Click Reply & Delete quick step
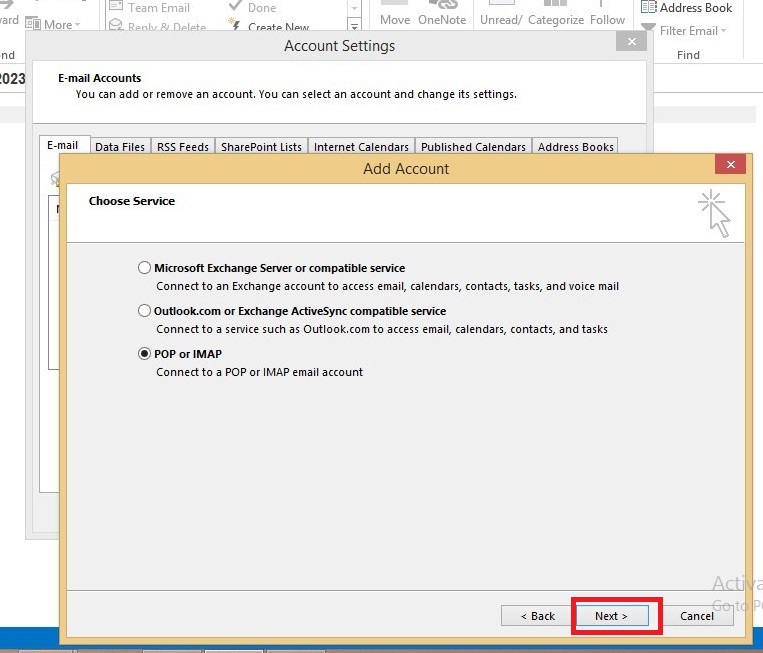 (x=158, y=25)
